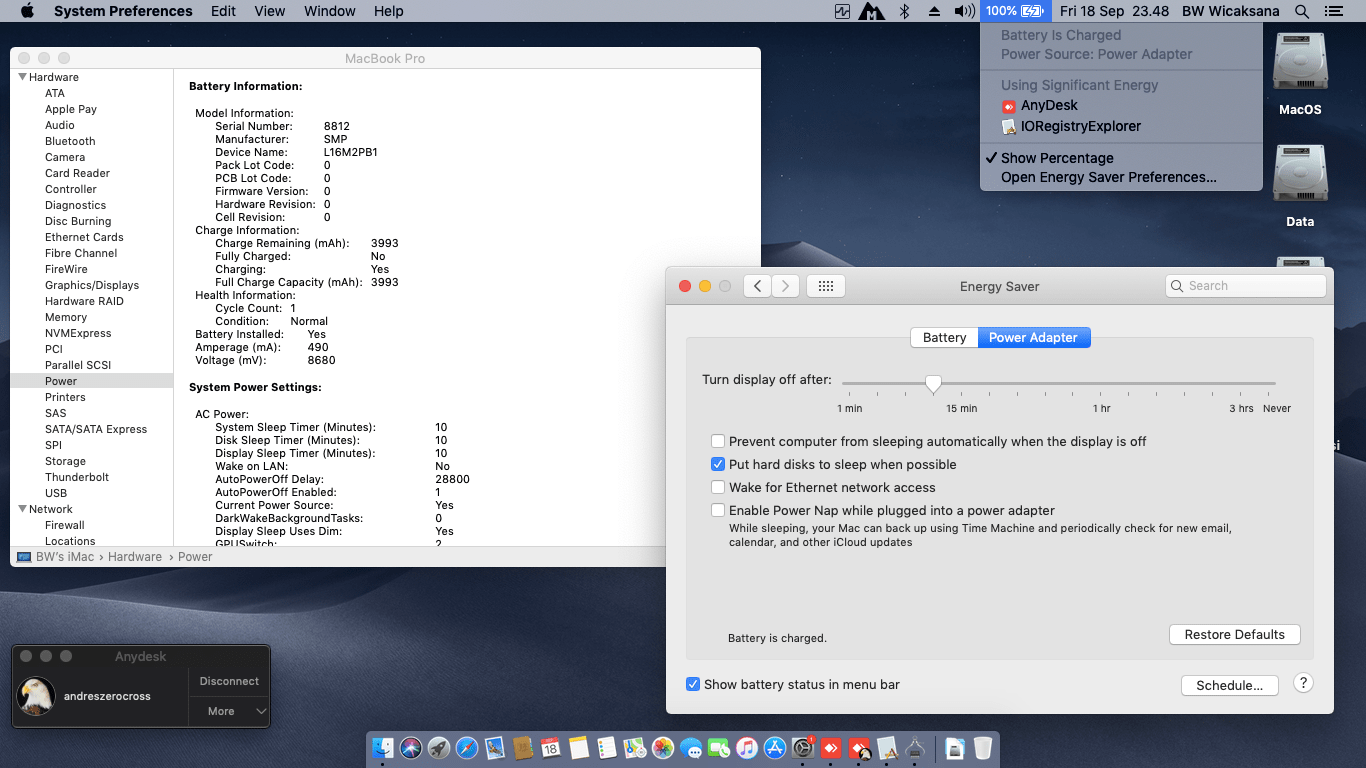Click AnyDesk Dock icon with eagle badge
Screen dimensions: 1366x768
coord(859,747)
